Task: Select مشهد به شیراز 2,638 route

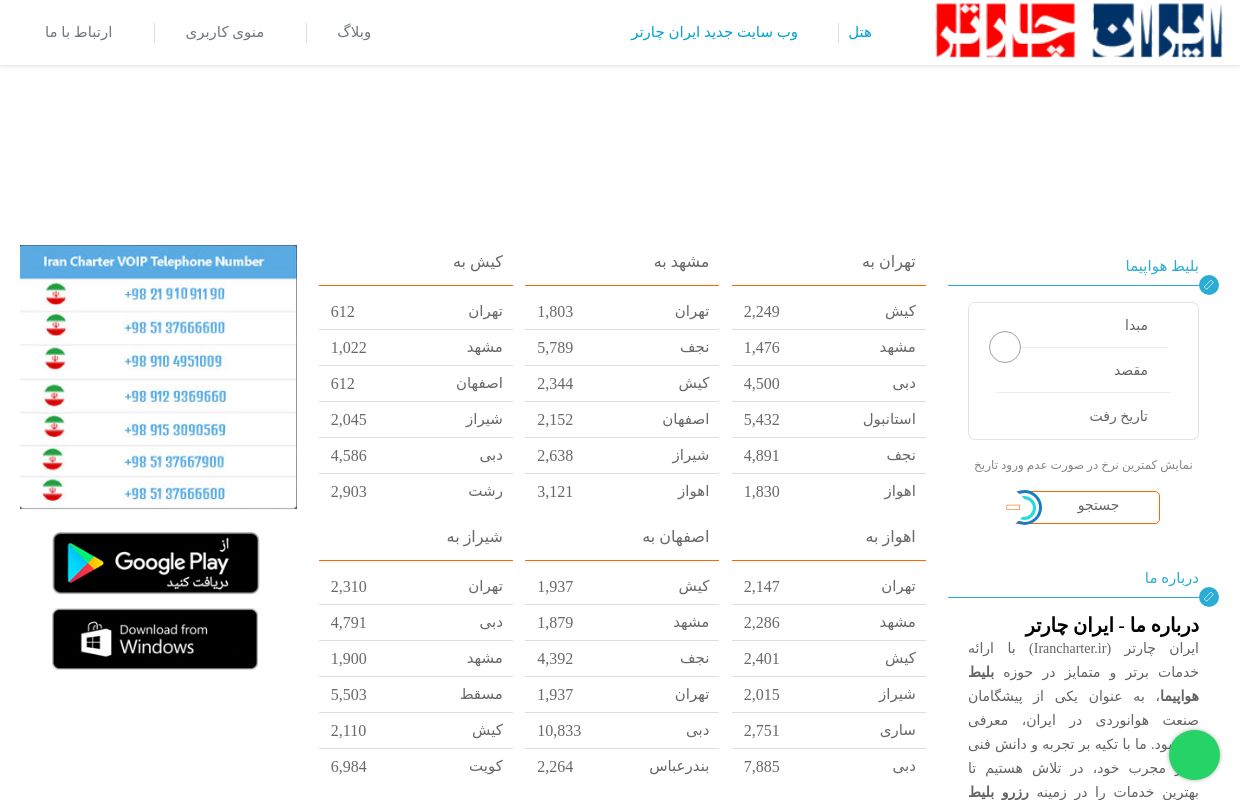Action: point(622,456)
